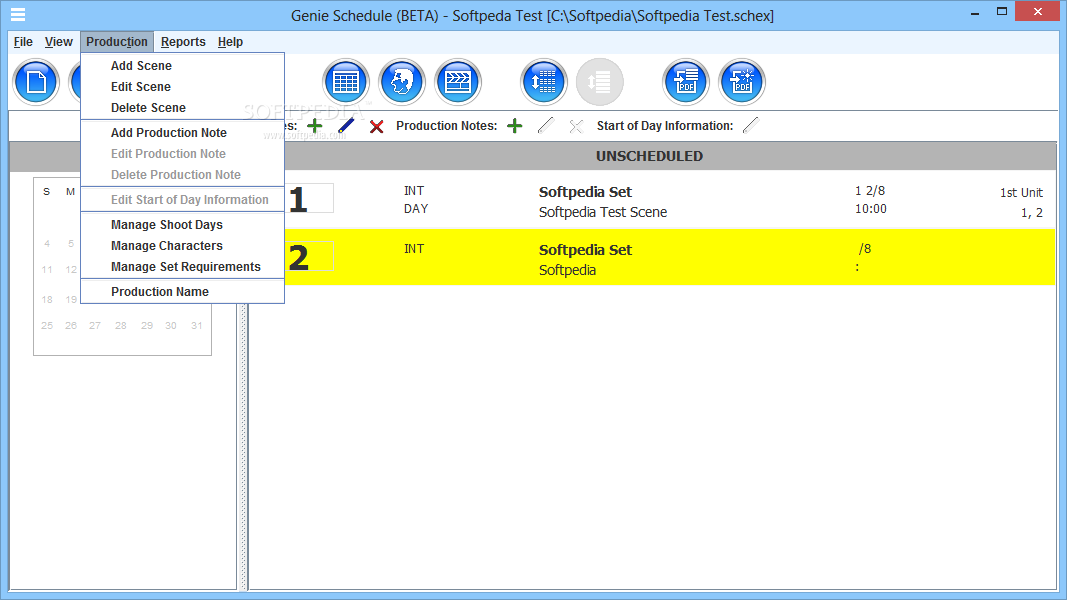Click the DAY label in scene 1
This screenshot has height=600, width=1067.
(416, 209)
